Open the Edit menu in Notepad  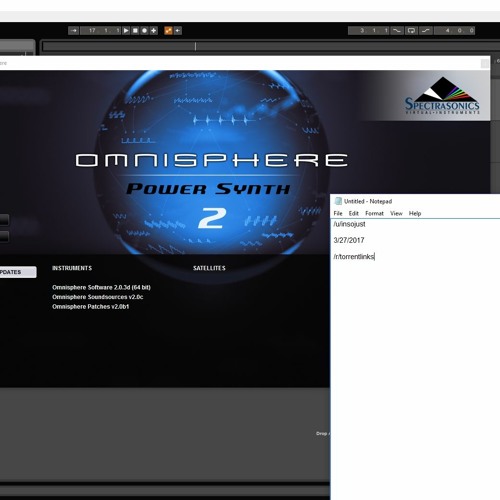354,213
